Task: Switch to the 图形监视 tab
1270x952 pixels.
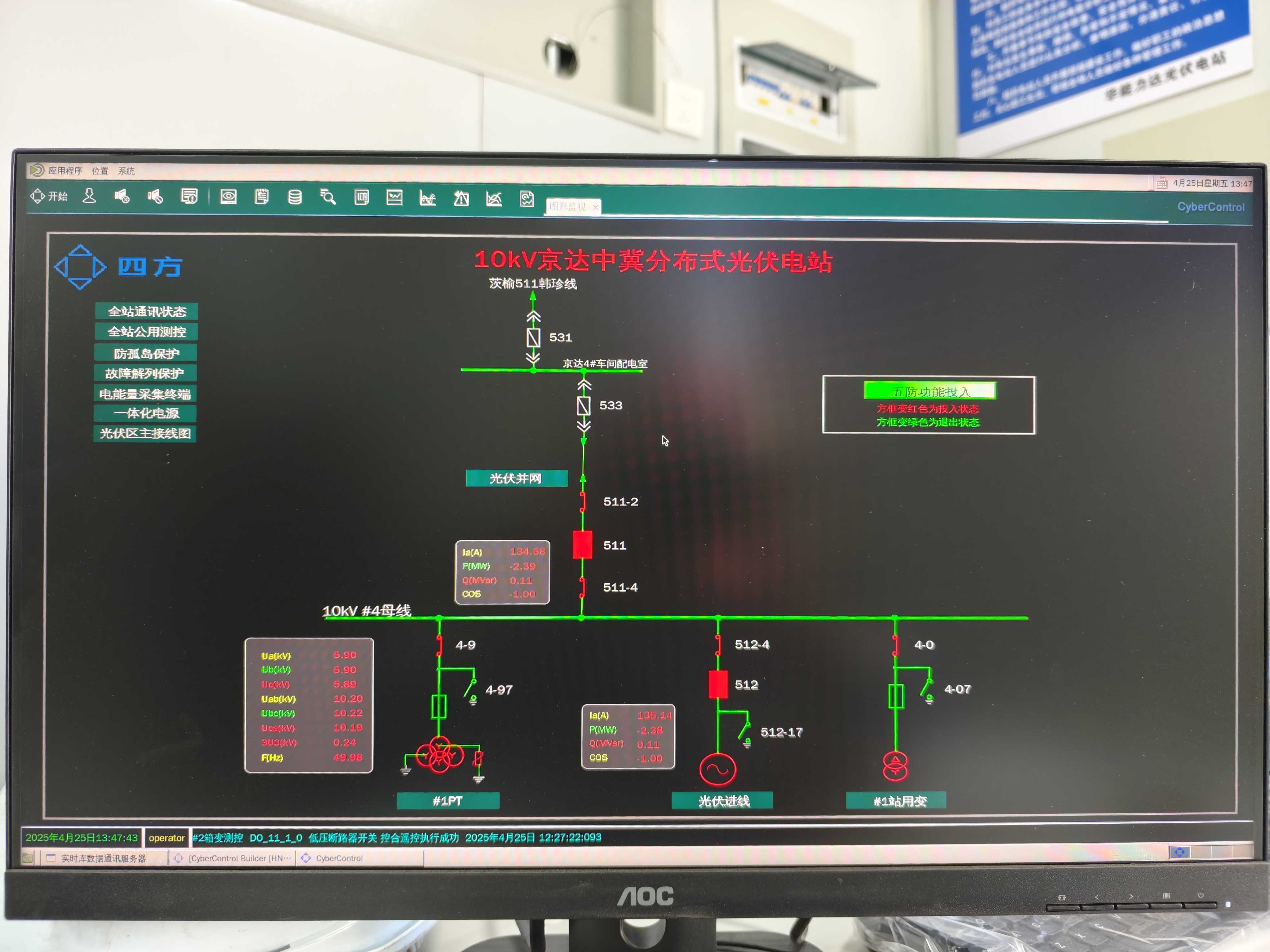Action: [x=568, y=207]
